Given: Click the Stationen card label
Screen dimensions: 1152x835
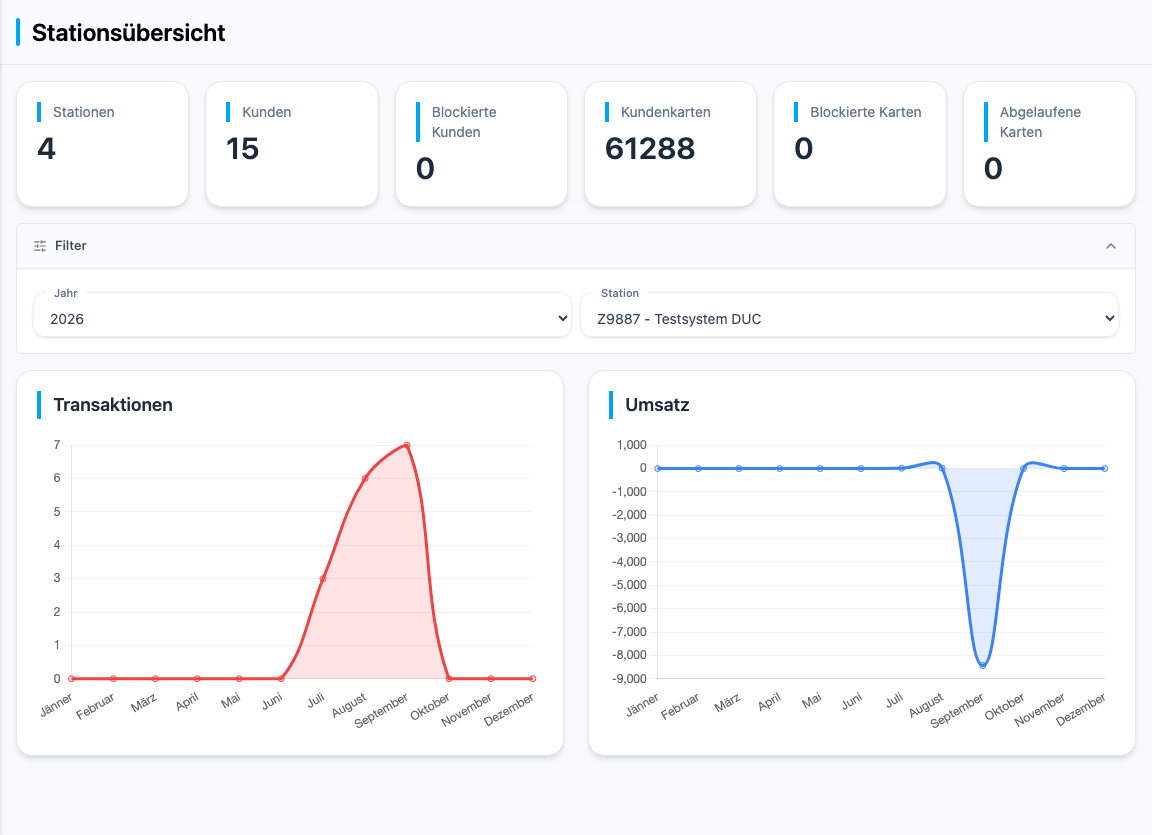Looking at the screenshot, I should tap(84, 112).
